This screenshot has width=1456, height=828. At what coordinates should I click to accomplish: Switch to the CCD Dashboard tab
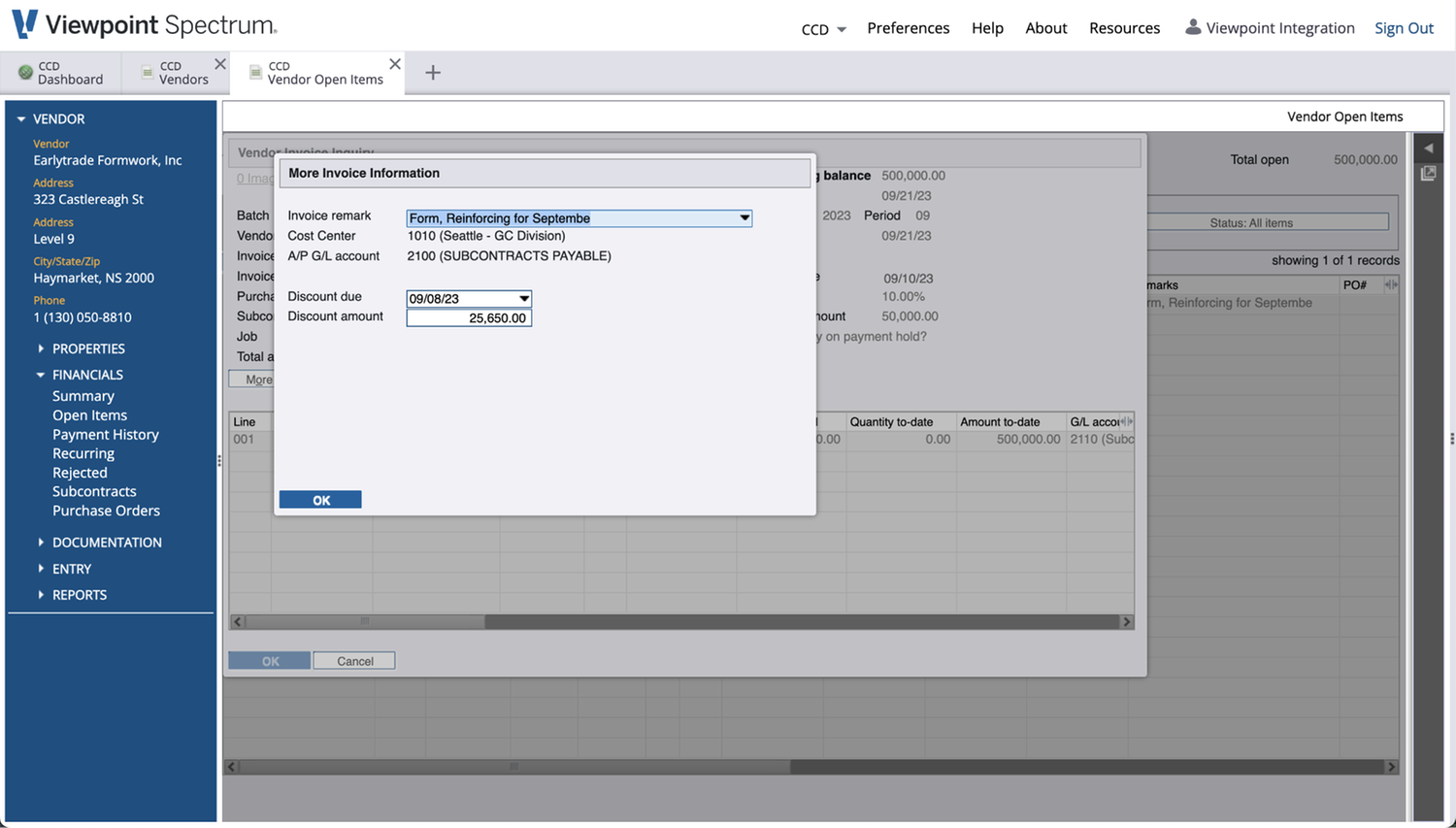(x=62, y=73)
